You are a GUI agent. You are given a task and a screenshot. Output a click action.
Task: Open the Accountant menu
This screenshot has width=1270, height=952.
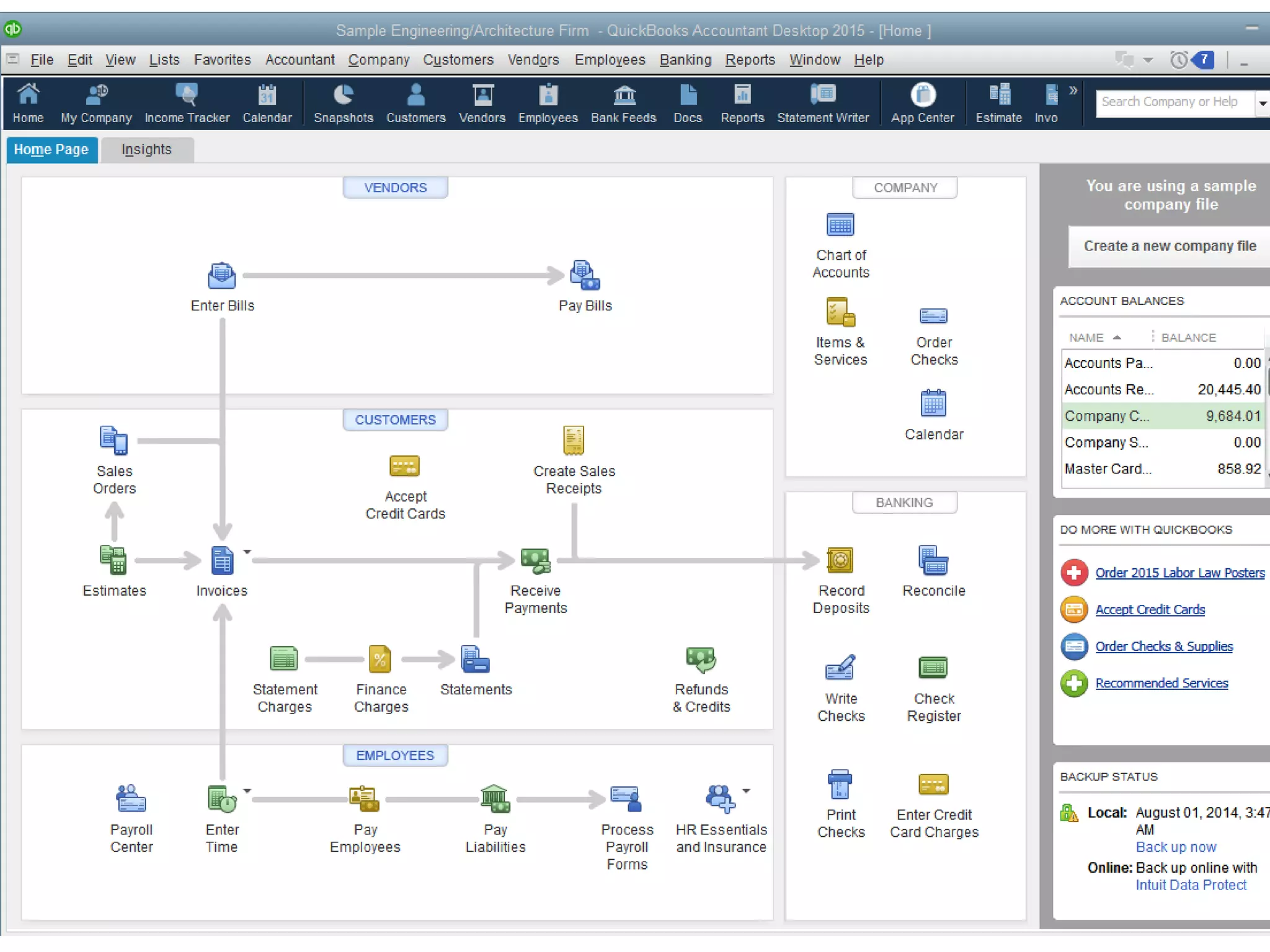coord(300,60)
